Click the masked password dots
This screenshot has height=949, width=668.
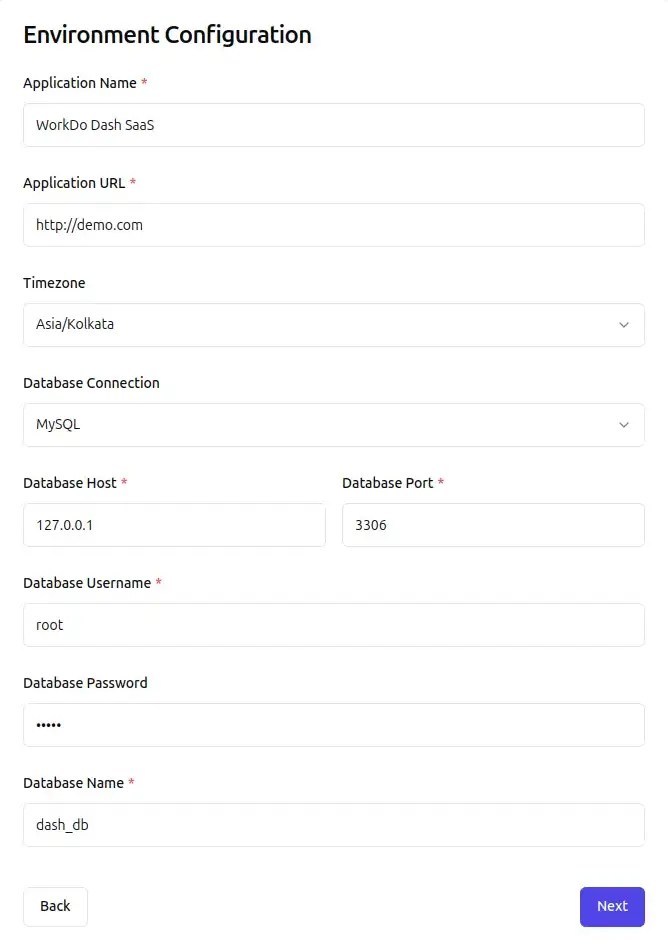coord(48,725)
